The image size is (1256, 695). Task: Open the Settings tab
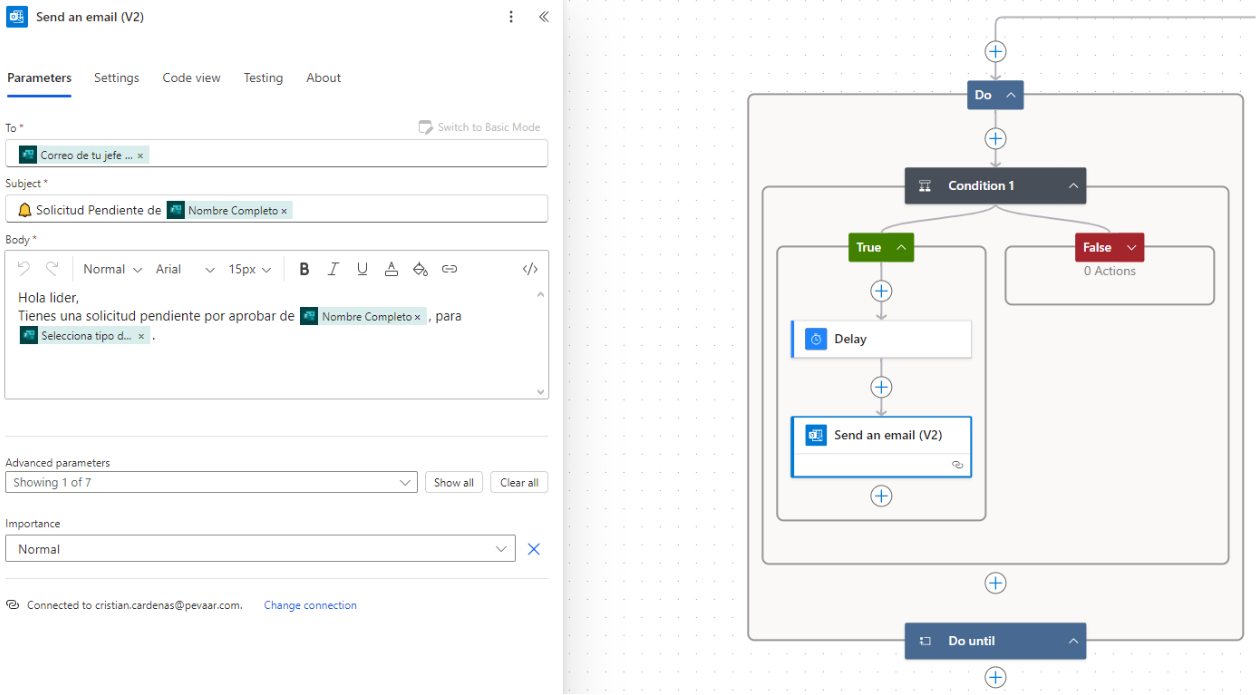tap(116, 78)
